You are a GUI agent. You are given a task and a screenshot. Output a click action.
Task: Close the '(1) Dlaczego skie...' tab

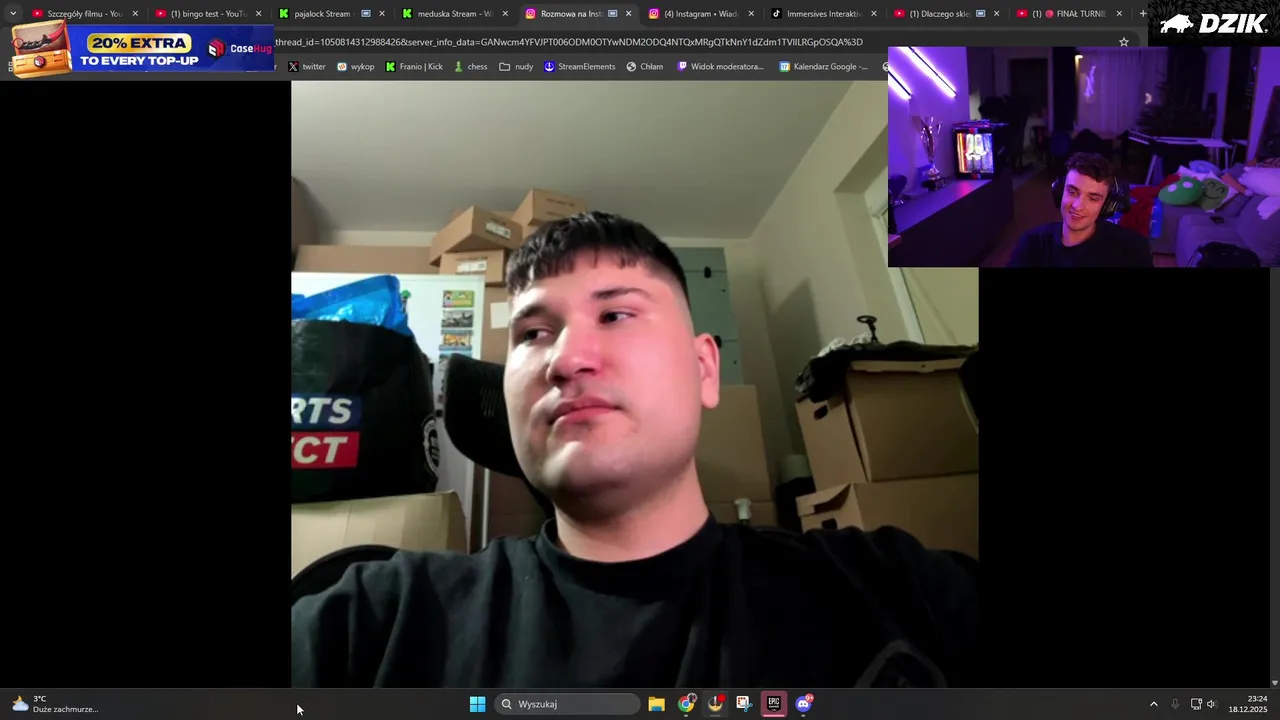(996, 14)
